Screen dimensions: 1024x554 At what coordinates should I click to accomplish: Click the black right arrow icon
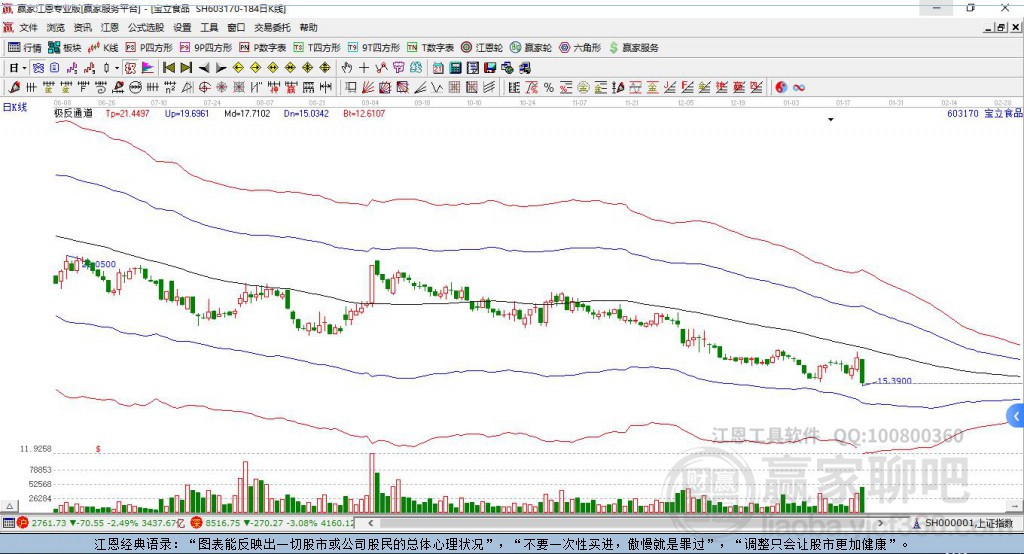(x=221, y=68)
